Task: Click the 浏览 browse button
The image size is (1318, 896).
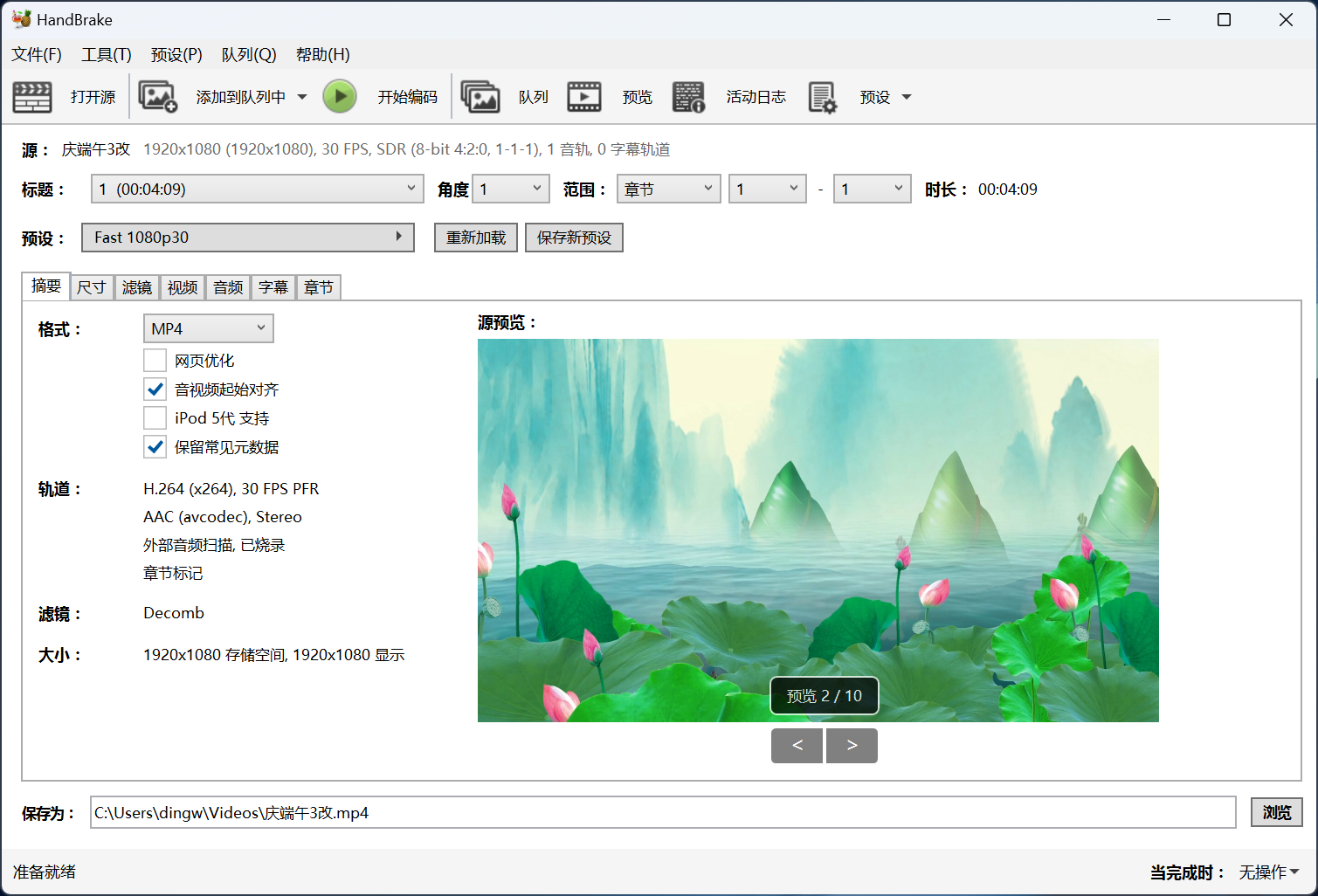Action: 1276,812
